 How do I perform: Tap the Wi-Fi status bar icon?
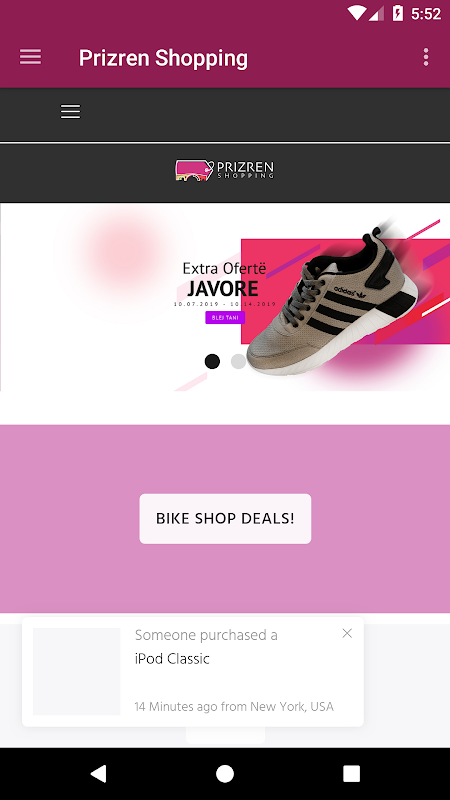[x=357, y=13]
